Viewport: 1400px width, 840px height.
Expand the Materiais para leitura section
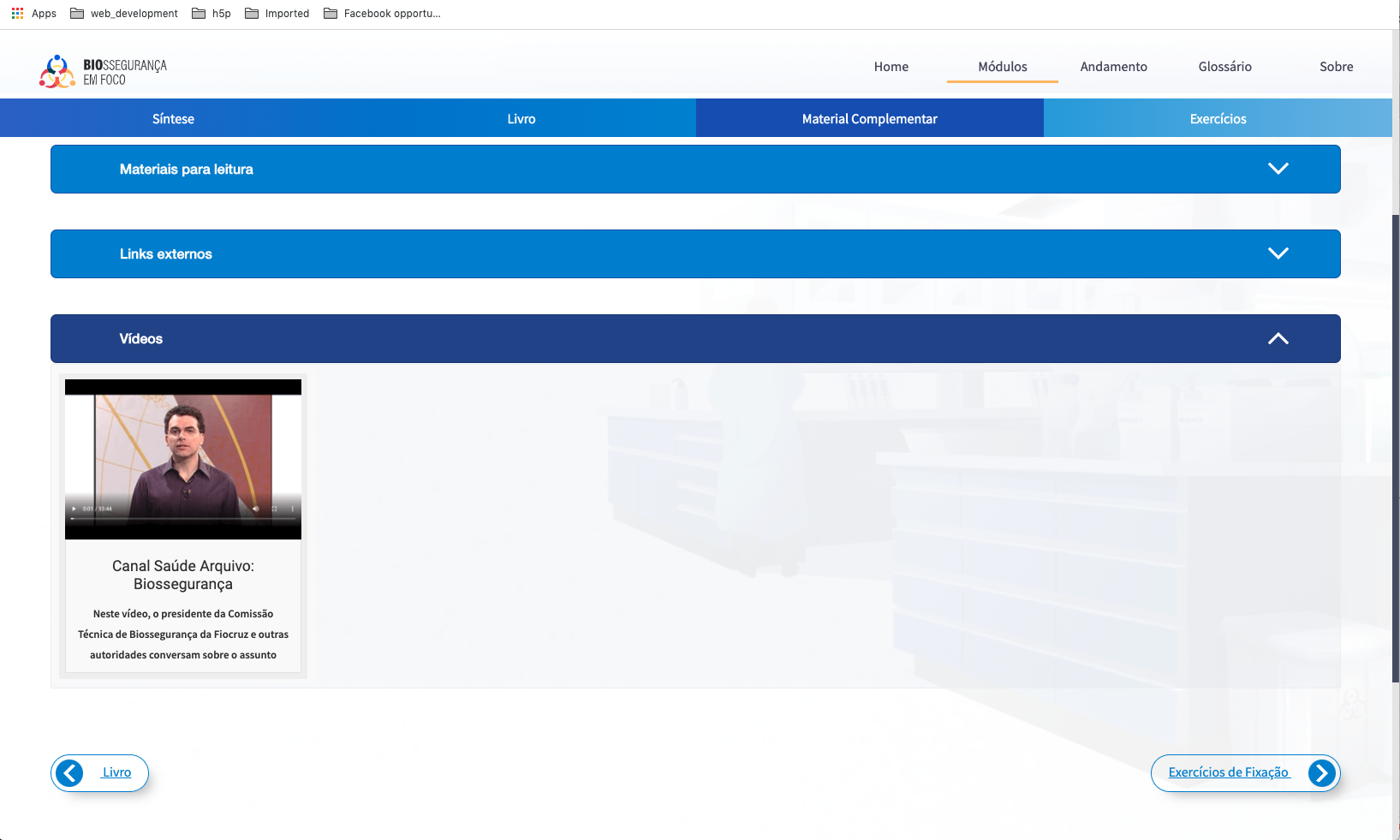coord(695,170)
